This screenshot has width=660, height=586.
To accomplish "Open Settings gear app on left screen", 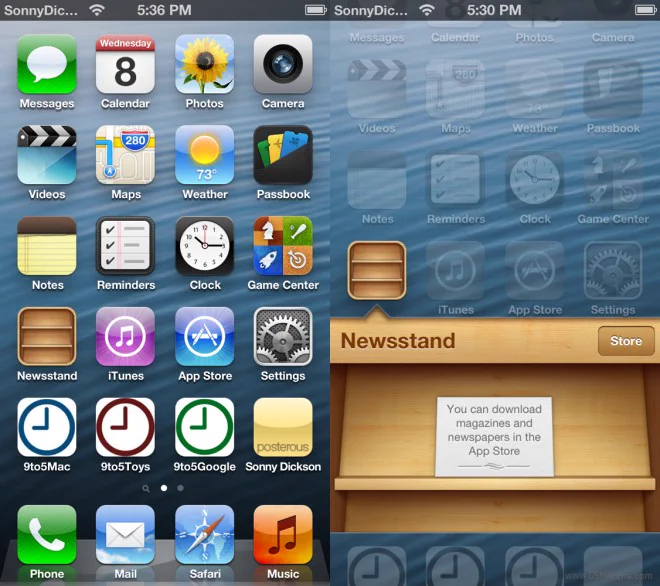I will 283,336.
